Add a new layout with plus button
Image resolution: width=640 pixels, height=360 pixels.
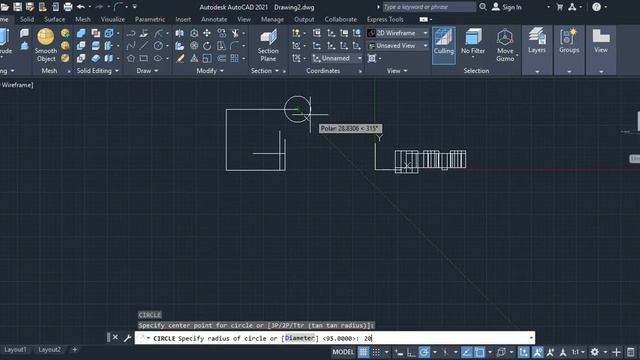(74, 349)
